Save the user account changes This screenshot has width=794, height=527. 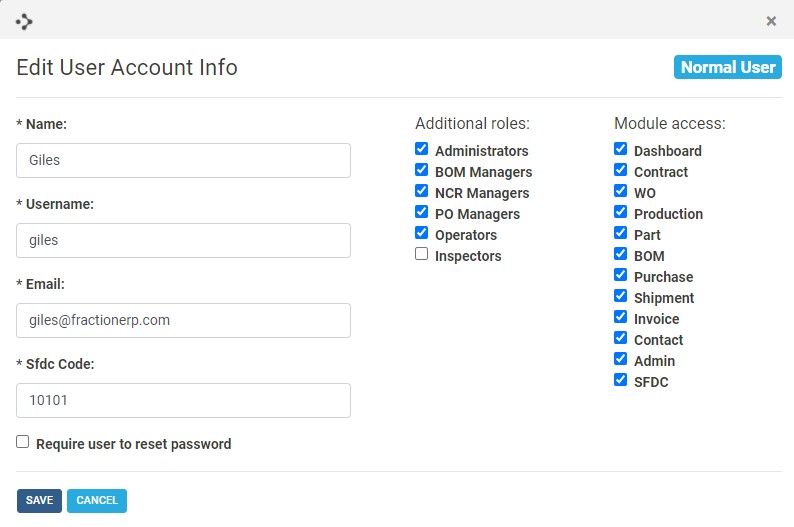pyautogui.click(x=39, y=500)
